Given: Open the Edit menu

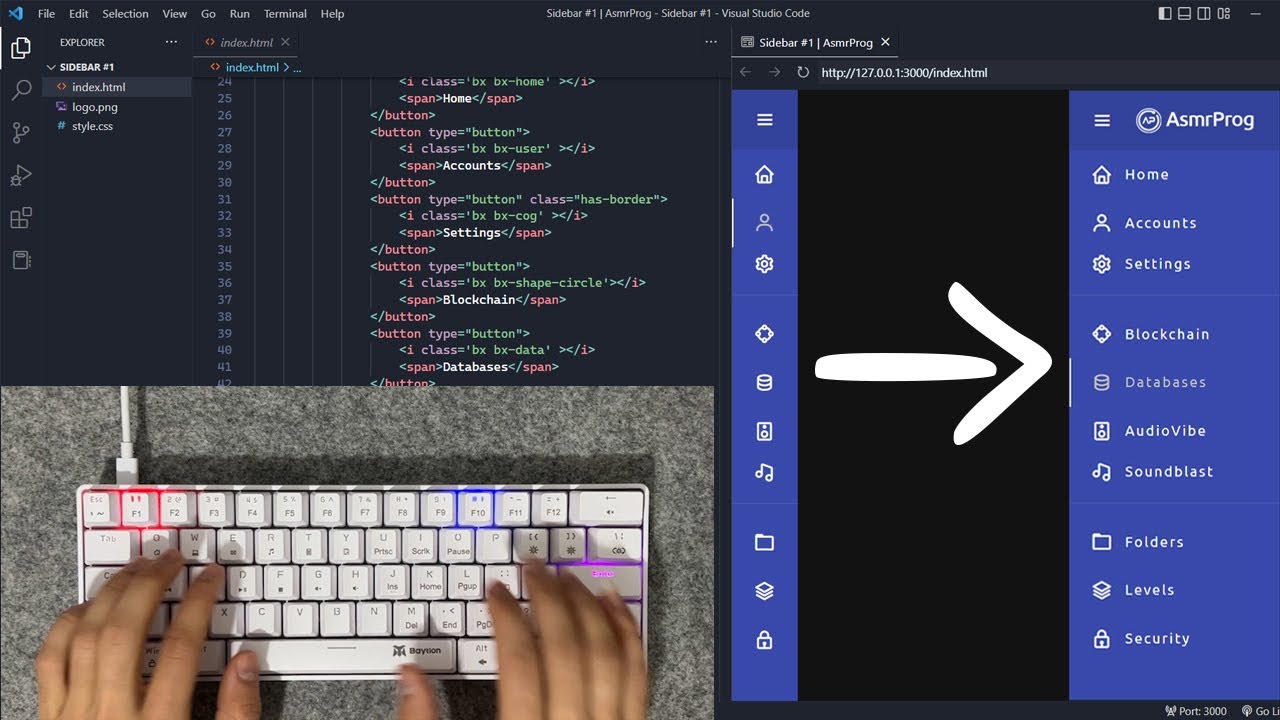Looking at the screenshot, I should click(x=79, y=14).
